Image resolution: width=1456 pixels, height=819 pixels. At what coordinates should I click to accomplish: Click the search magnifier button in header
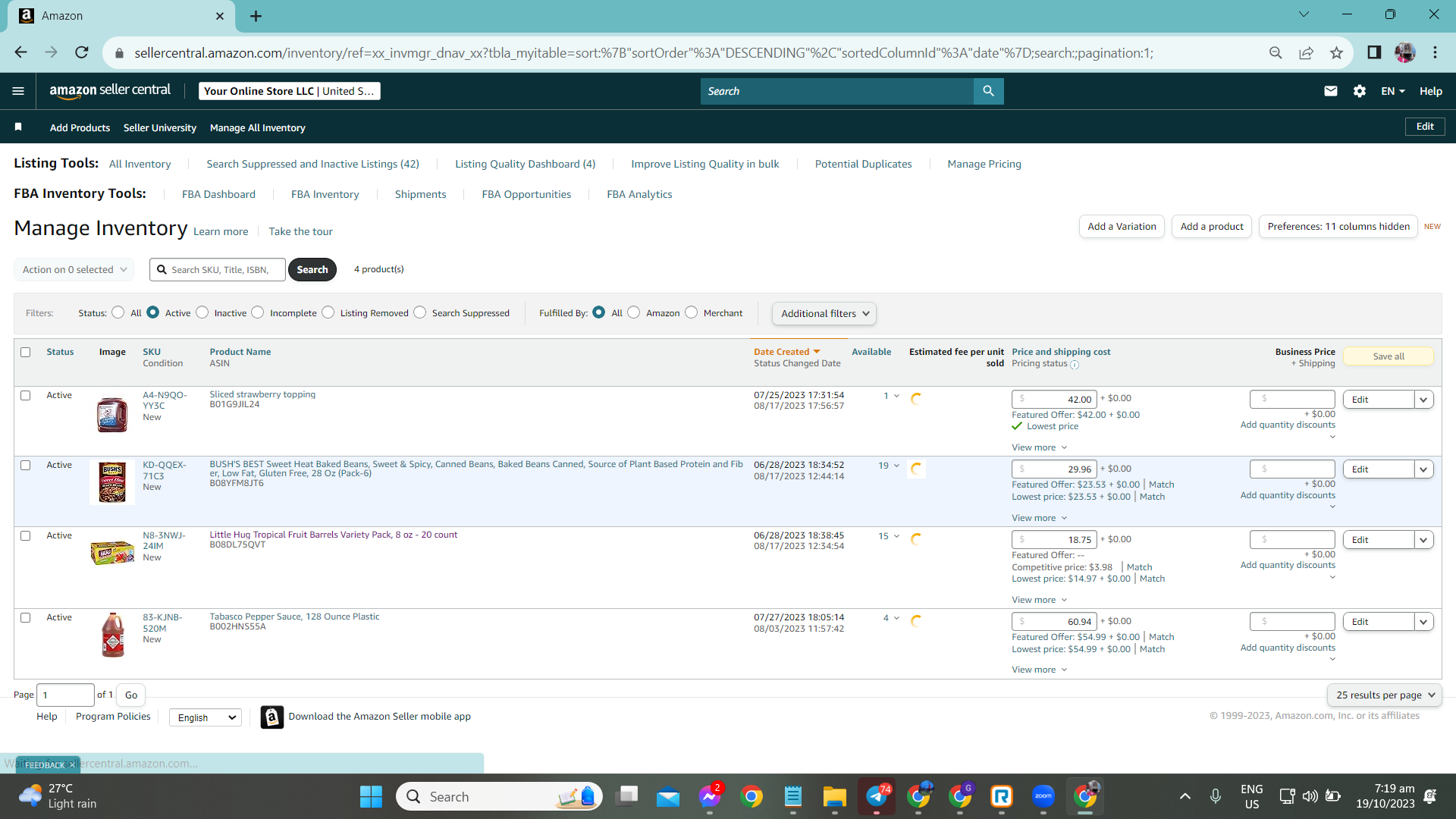click(988, 91)
